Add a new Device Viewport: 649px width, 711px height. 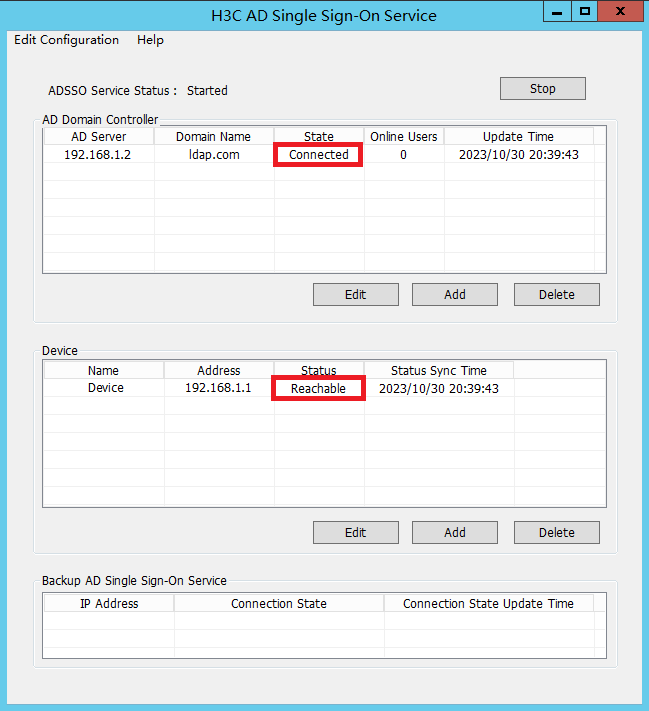[454, 532]
